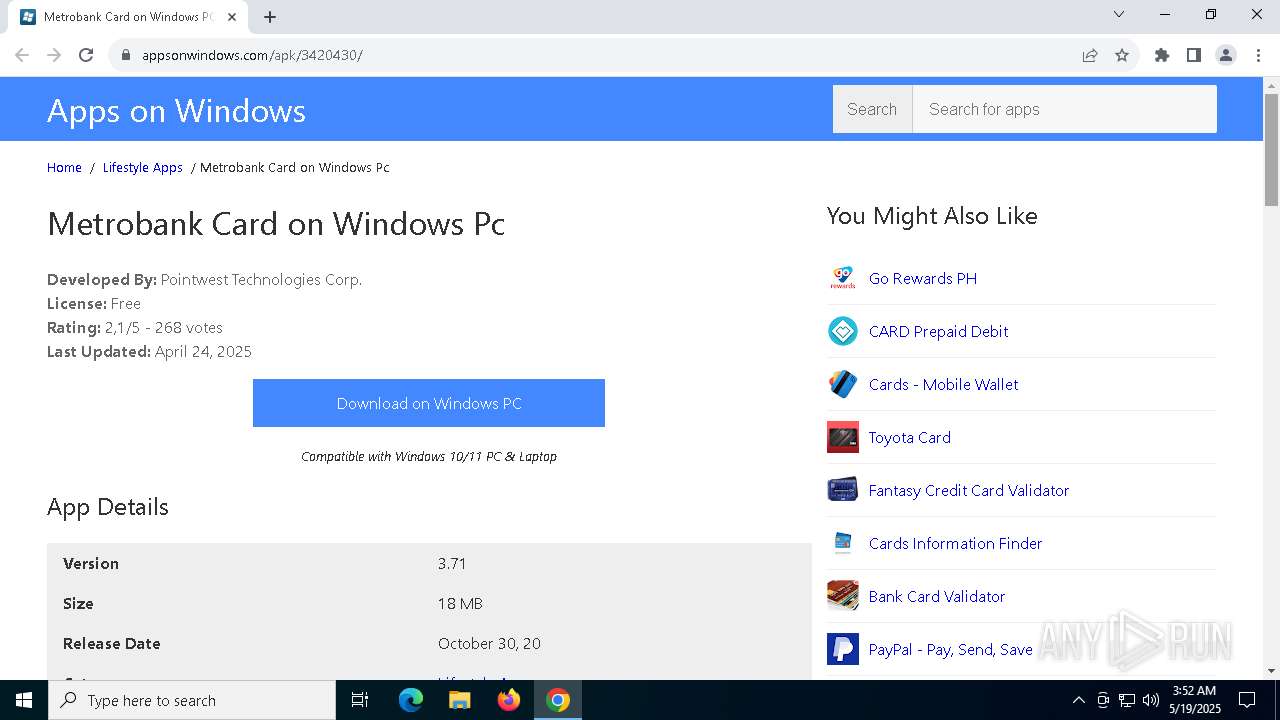Screen dimensions: 1280x720
Task: Open the Chrome profile menu
Action: [x=1226, y=55]
